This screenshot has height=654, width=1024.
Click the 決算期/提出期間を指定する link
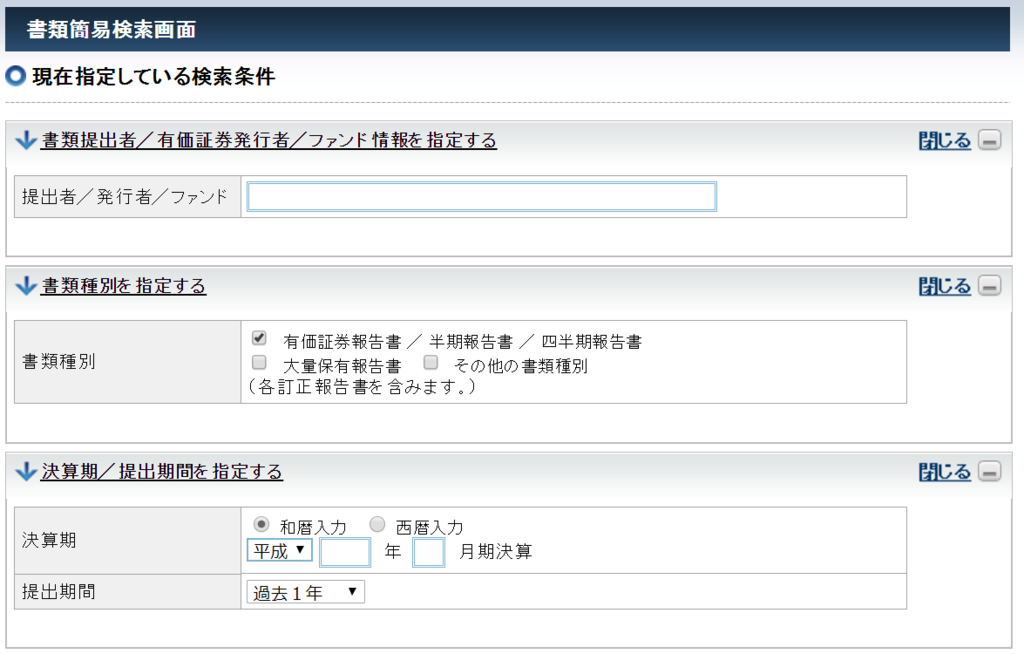coord(162,472)
